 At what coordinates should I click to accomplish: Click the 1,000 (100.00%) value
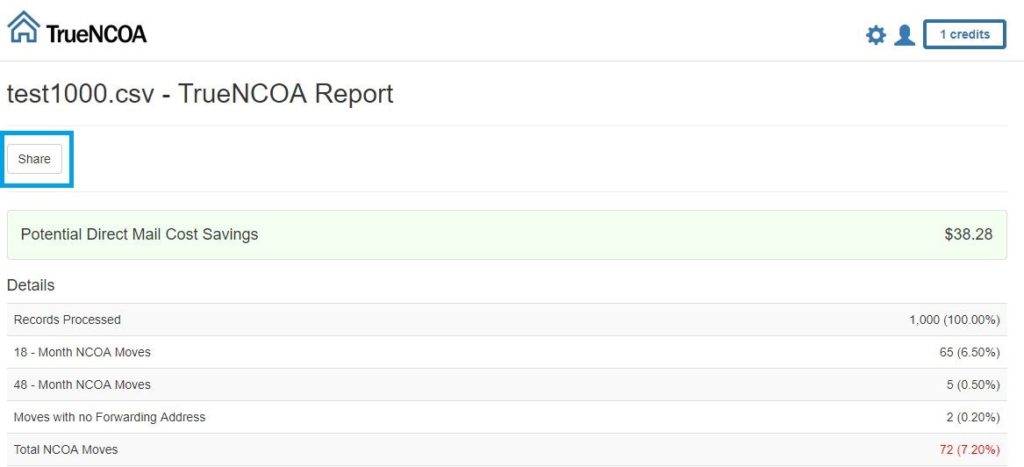[954, 320]
